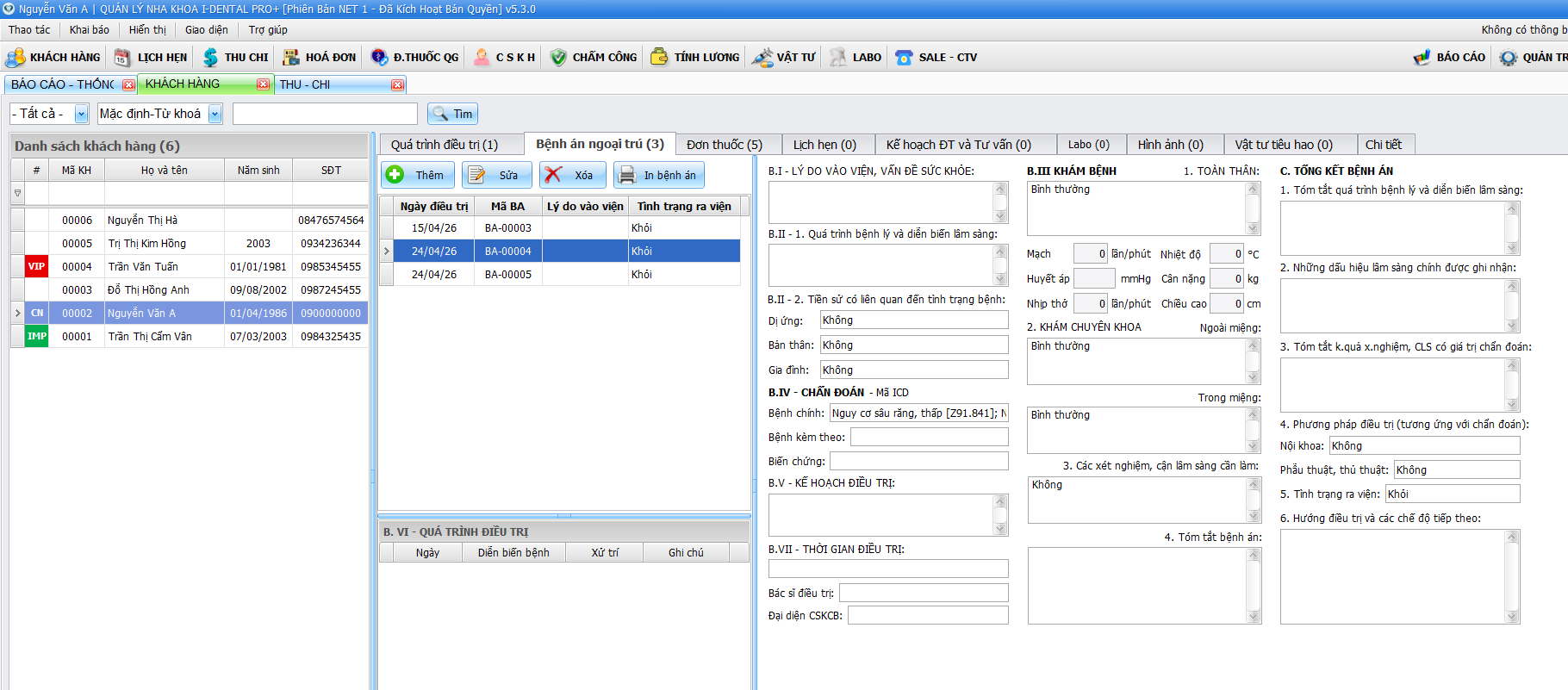The width and height of the screenshot is (1568, 690).
Task: Open the LABO module icon
Action: tap(838, 58)
